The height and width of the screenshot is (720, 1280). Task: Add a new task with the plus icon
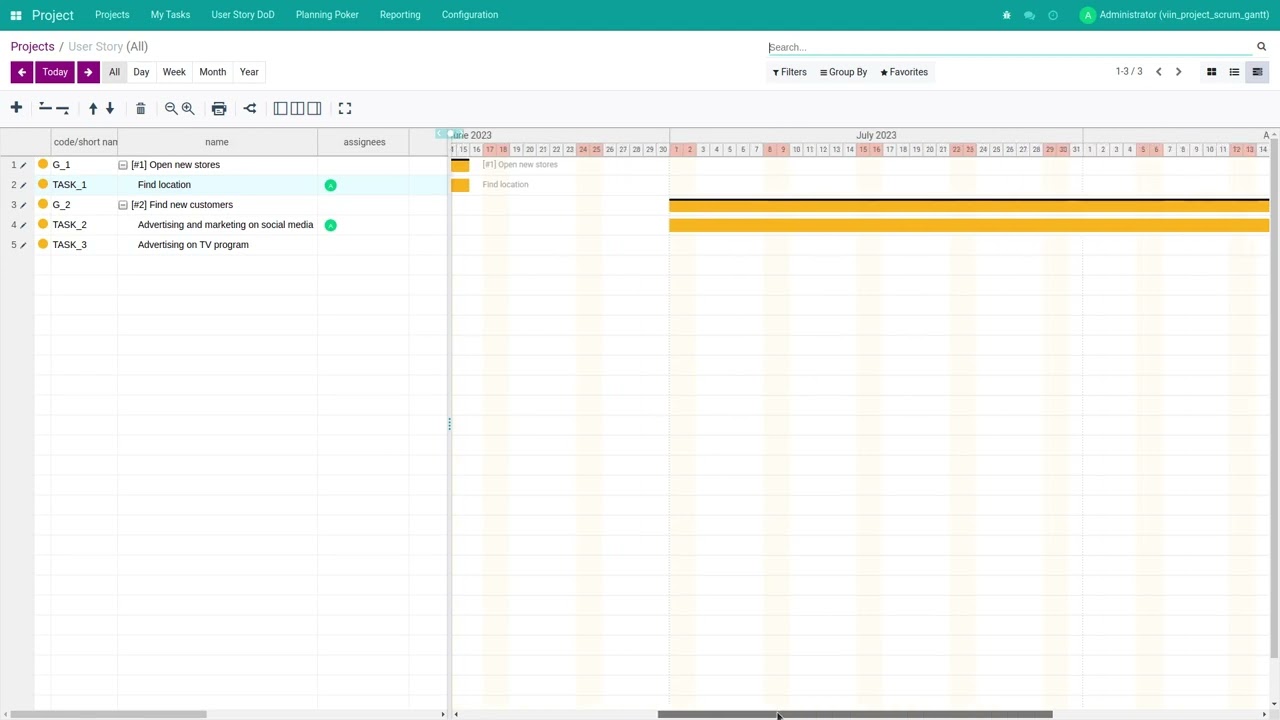(16, 108)
